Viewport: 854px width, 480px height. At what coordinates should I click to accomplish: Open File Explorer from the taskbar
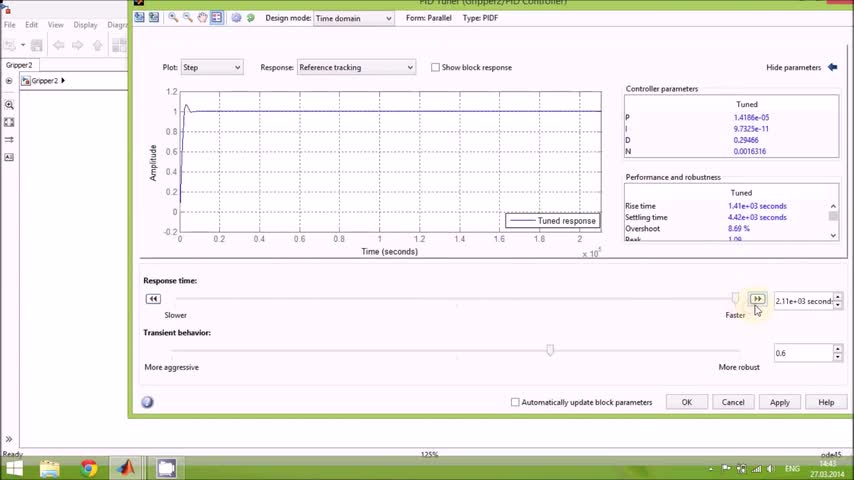coord(50,468)
